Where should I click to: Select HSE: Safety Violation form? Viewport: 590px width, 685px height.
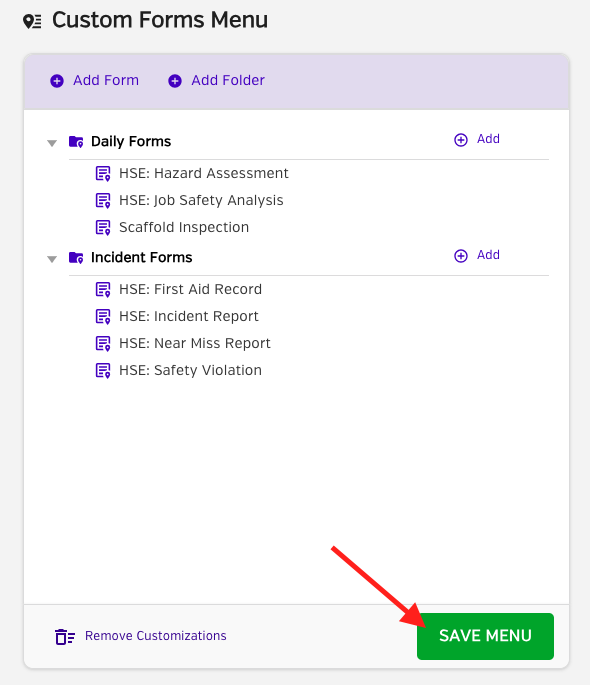190,370
